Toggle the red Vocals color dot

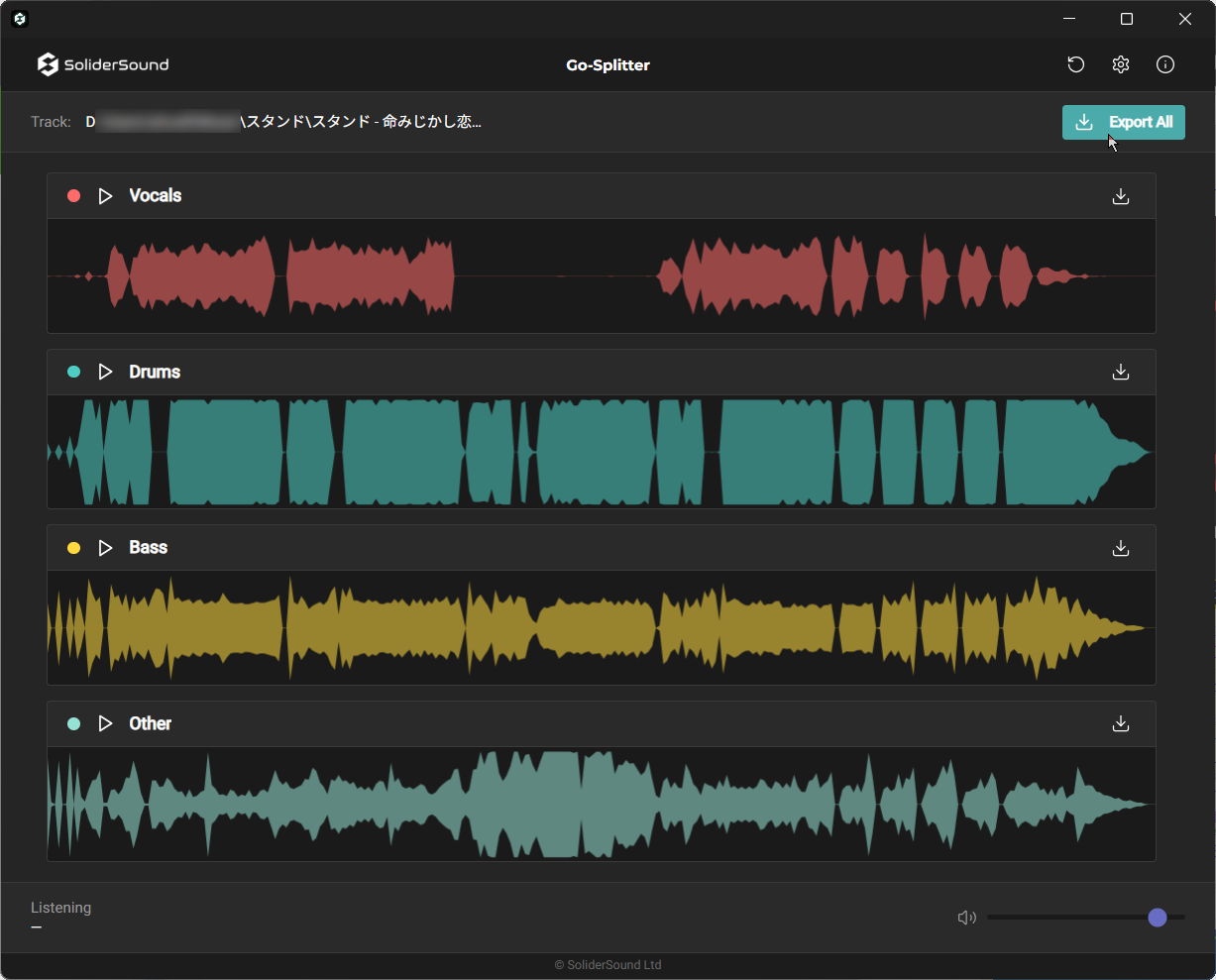click(x=73, y=196)
